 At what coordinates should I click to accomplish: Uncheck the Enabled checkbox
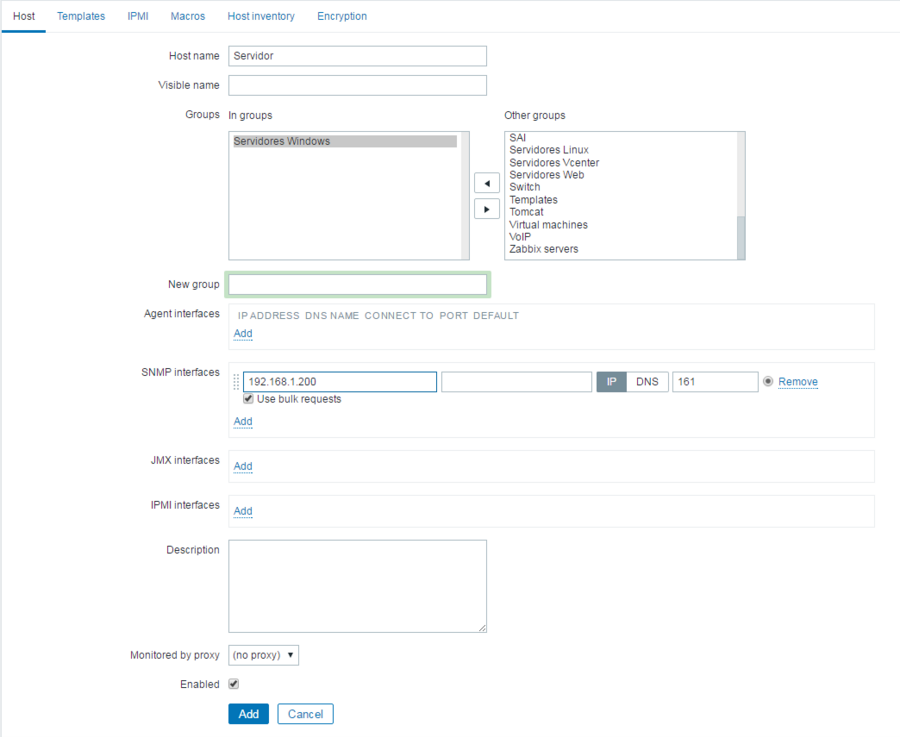pos(234,684)
